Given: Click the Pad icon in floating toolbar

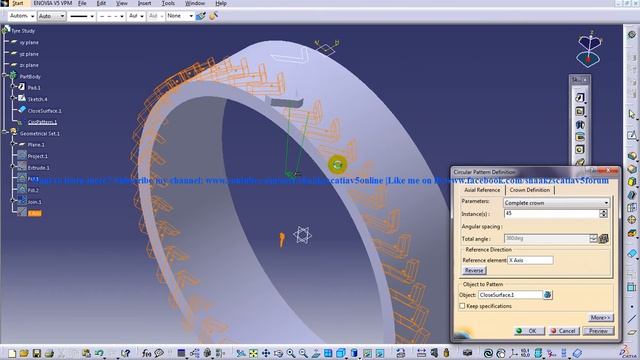Looking at the screenshot, I should (580, 98).
